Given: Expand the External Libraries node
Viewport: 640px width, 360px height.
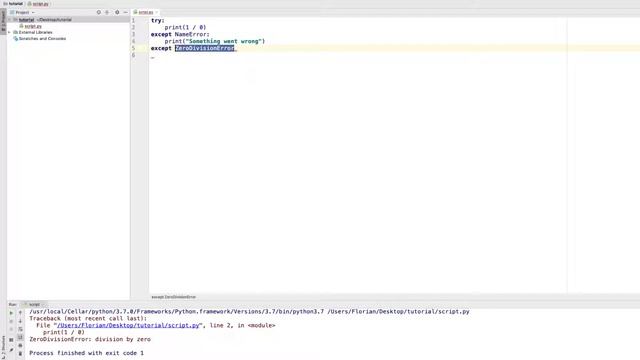Looking at the screenshot, I should tap(10, 32).
